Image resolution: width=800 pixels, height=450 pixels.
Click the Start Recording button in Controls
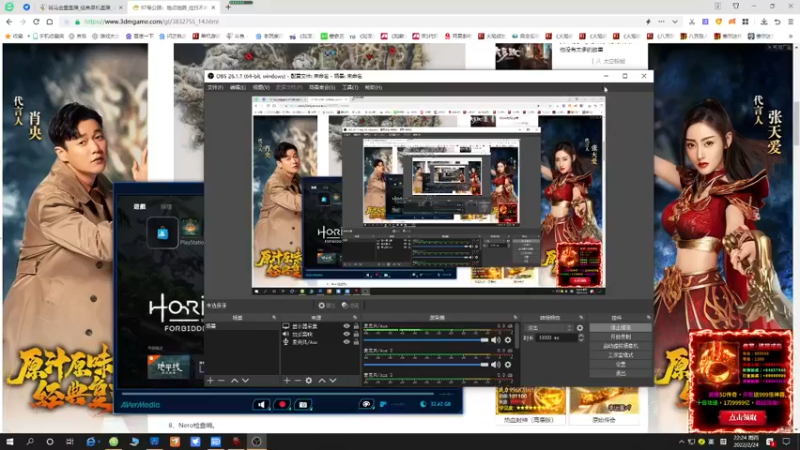tap(620, 337)
